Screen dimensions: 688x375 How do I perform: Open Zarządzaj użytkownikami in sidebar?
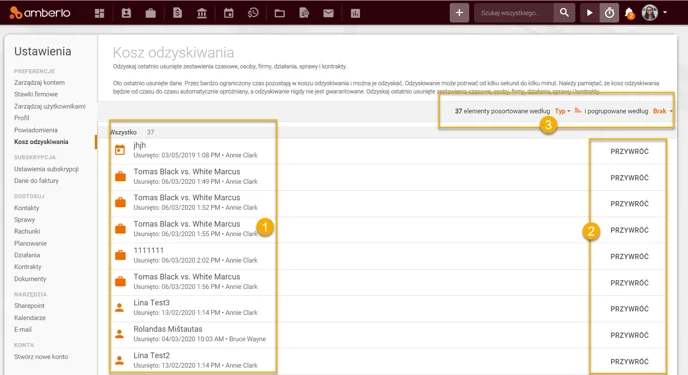tap(50, 106)
